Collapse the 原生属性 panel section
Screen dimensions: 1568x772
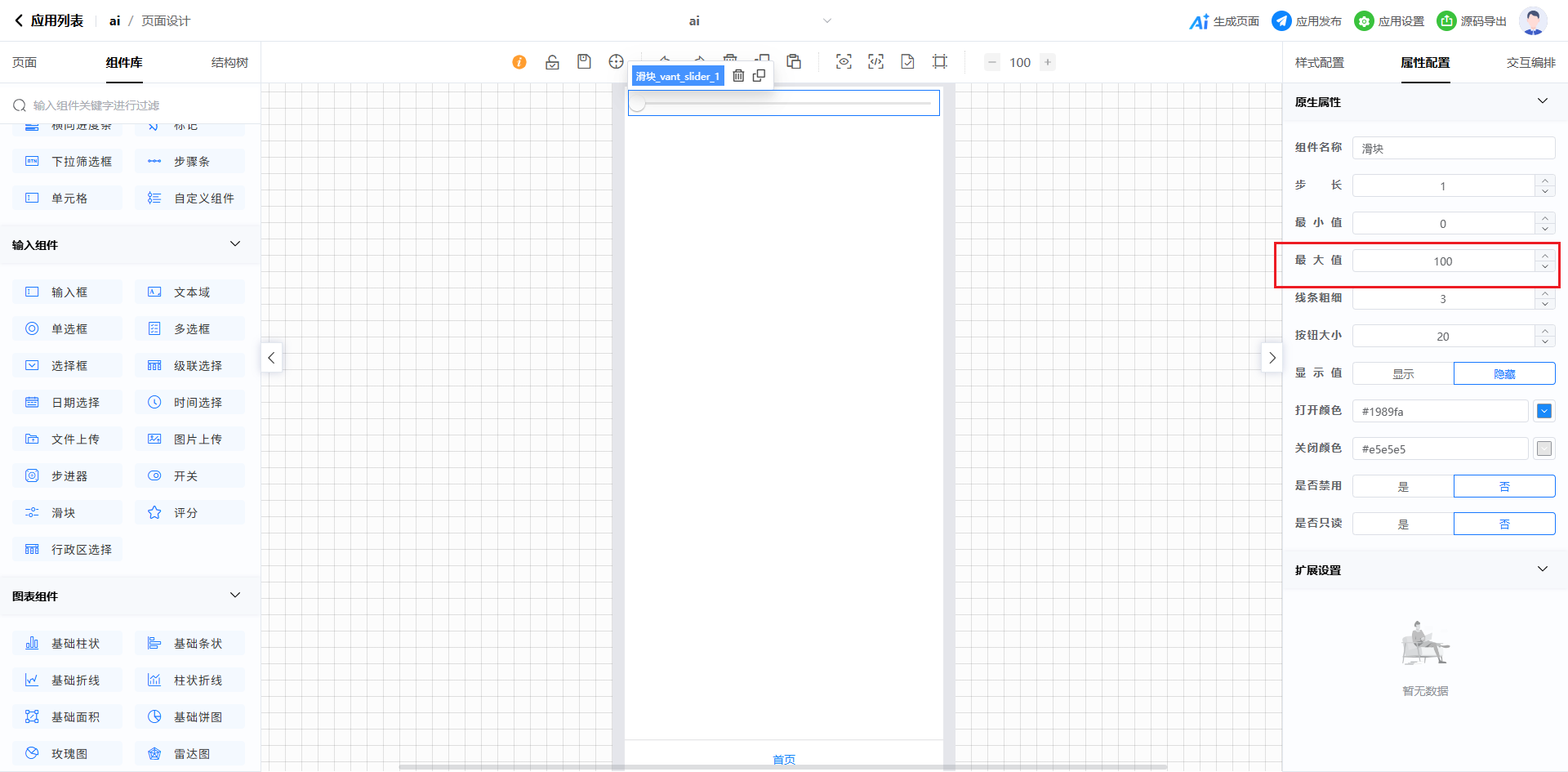tap(1542, 101)
